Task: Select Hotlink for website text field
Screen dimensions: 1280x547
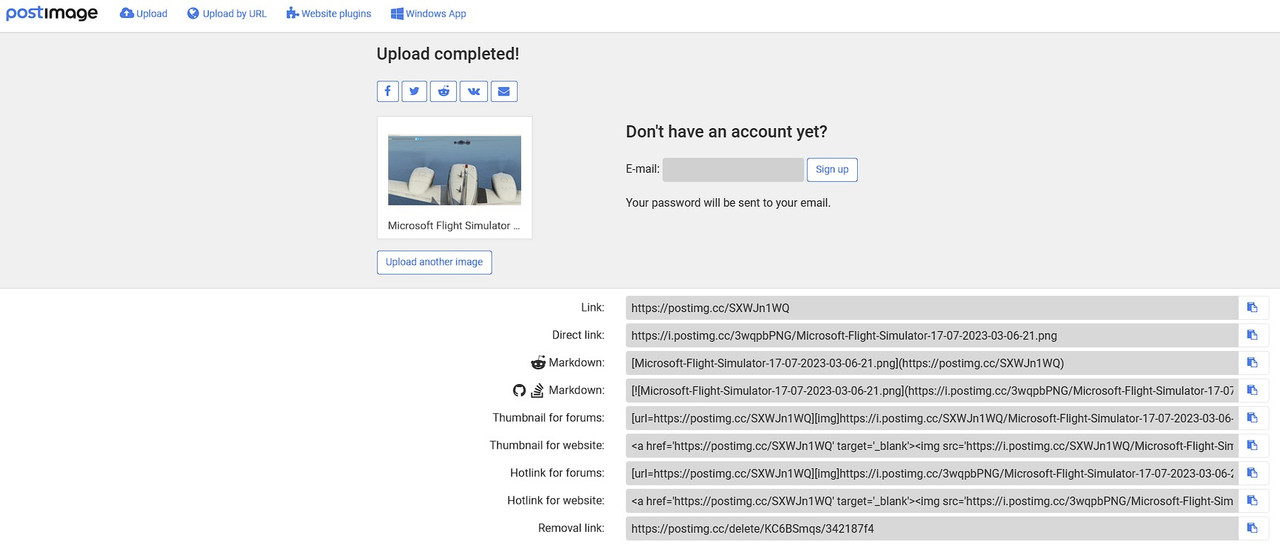Action: click(932, 500)
